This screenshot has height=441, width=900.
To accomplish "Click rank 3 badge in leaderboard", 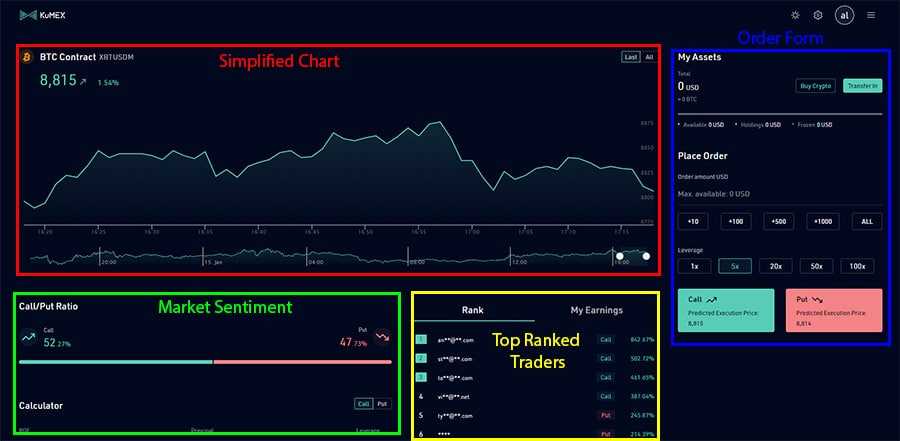I will point(421,377).
